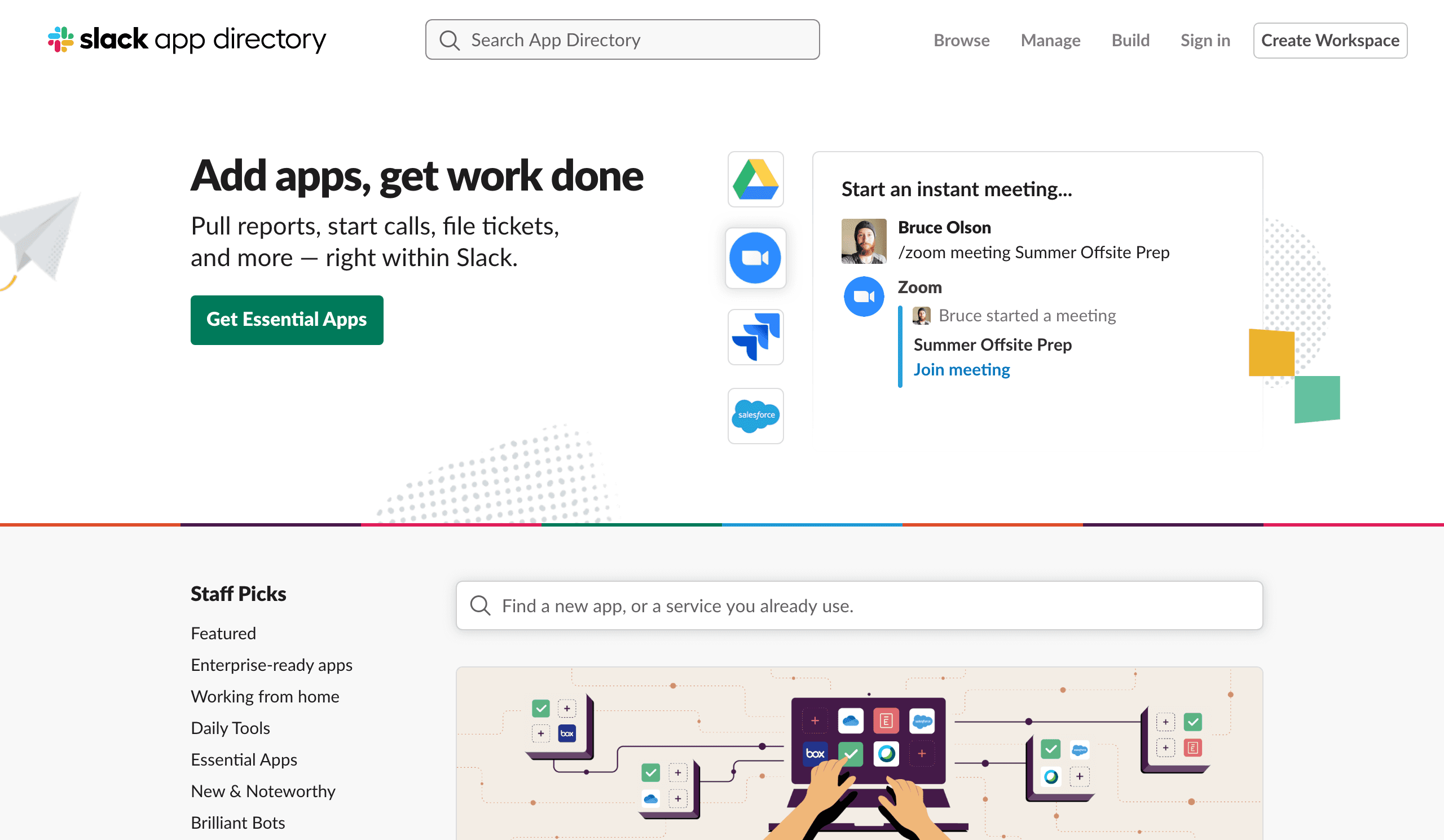Click the Join meeting link
Image resolution: width=1444 pixels, height=840 pixels.
click(x=962, y=370)
